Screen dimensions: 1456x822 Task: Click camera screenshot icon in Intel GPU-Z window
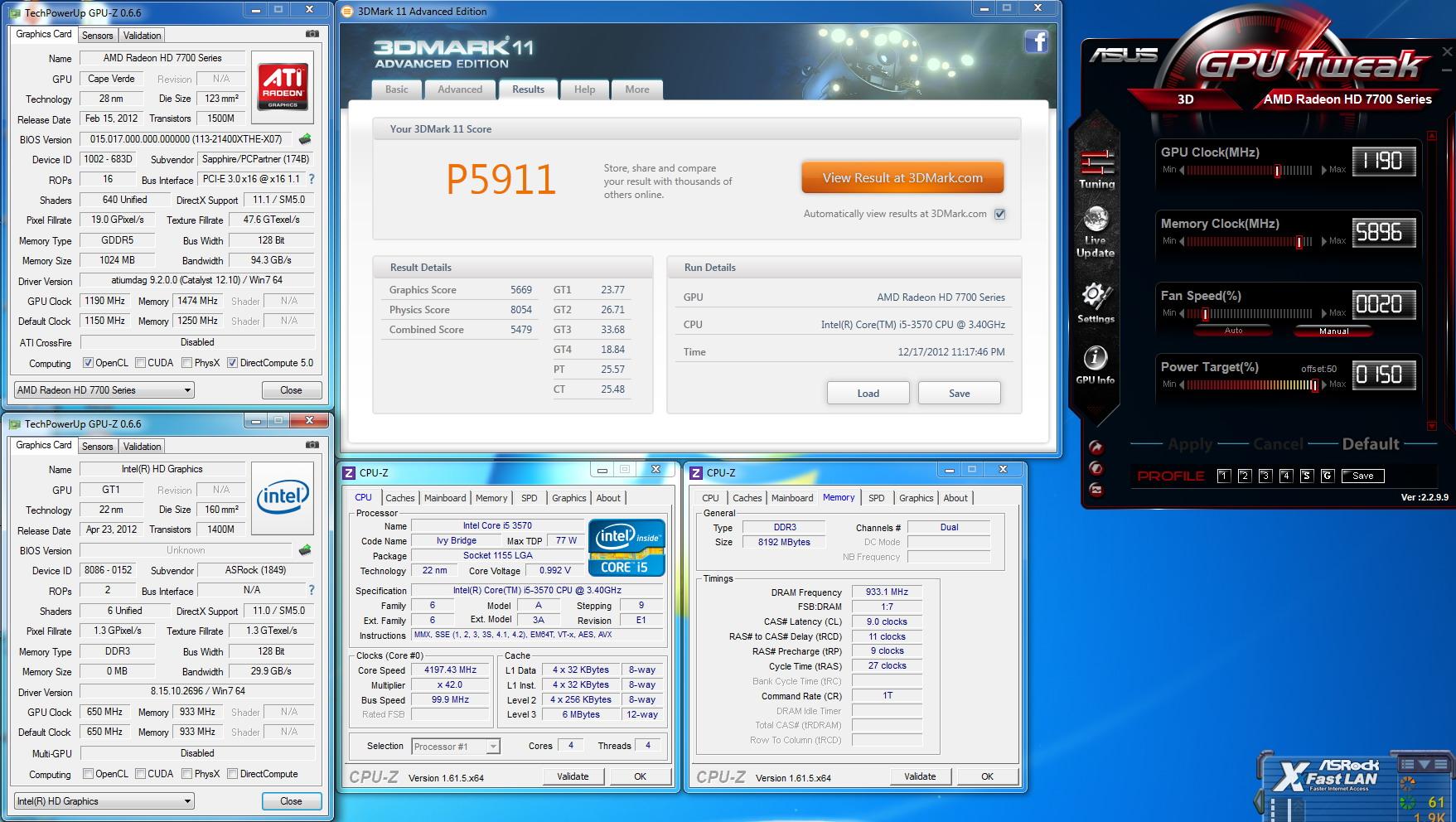point(312,445)
